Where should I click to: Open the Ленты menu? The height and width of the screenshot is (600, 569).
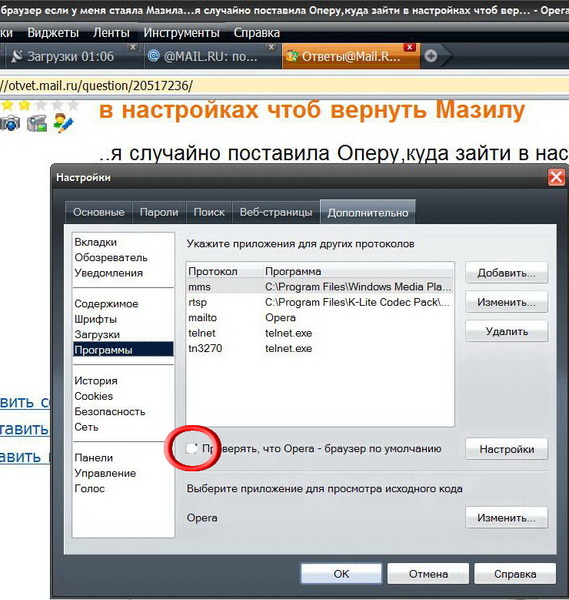[111, 33]
